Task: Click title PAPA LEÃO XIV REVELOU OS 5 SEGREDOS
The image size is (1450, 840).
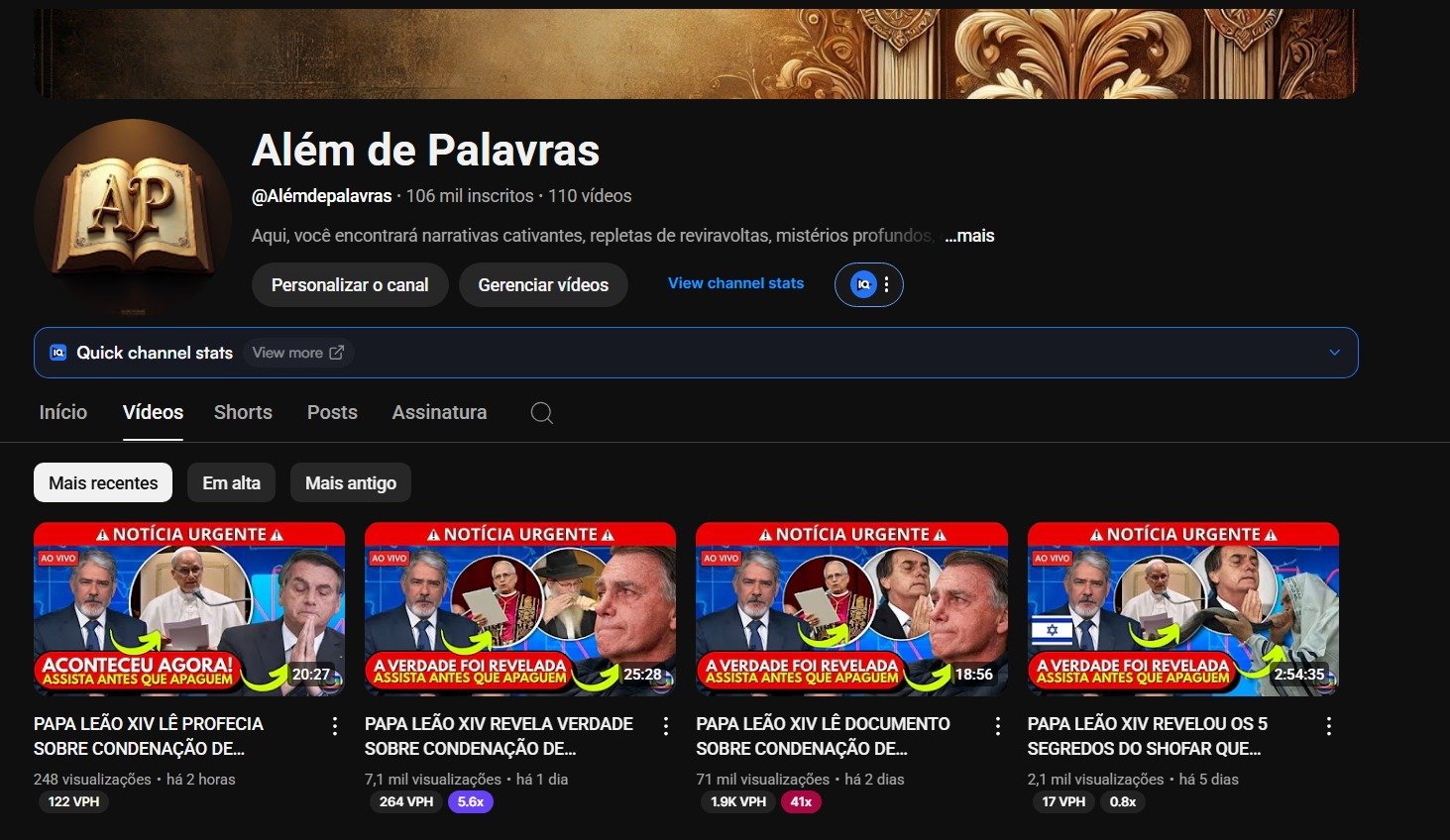Action: [1148, 736]
